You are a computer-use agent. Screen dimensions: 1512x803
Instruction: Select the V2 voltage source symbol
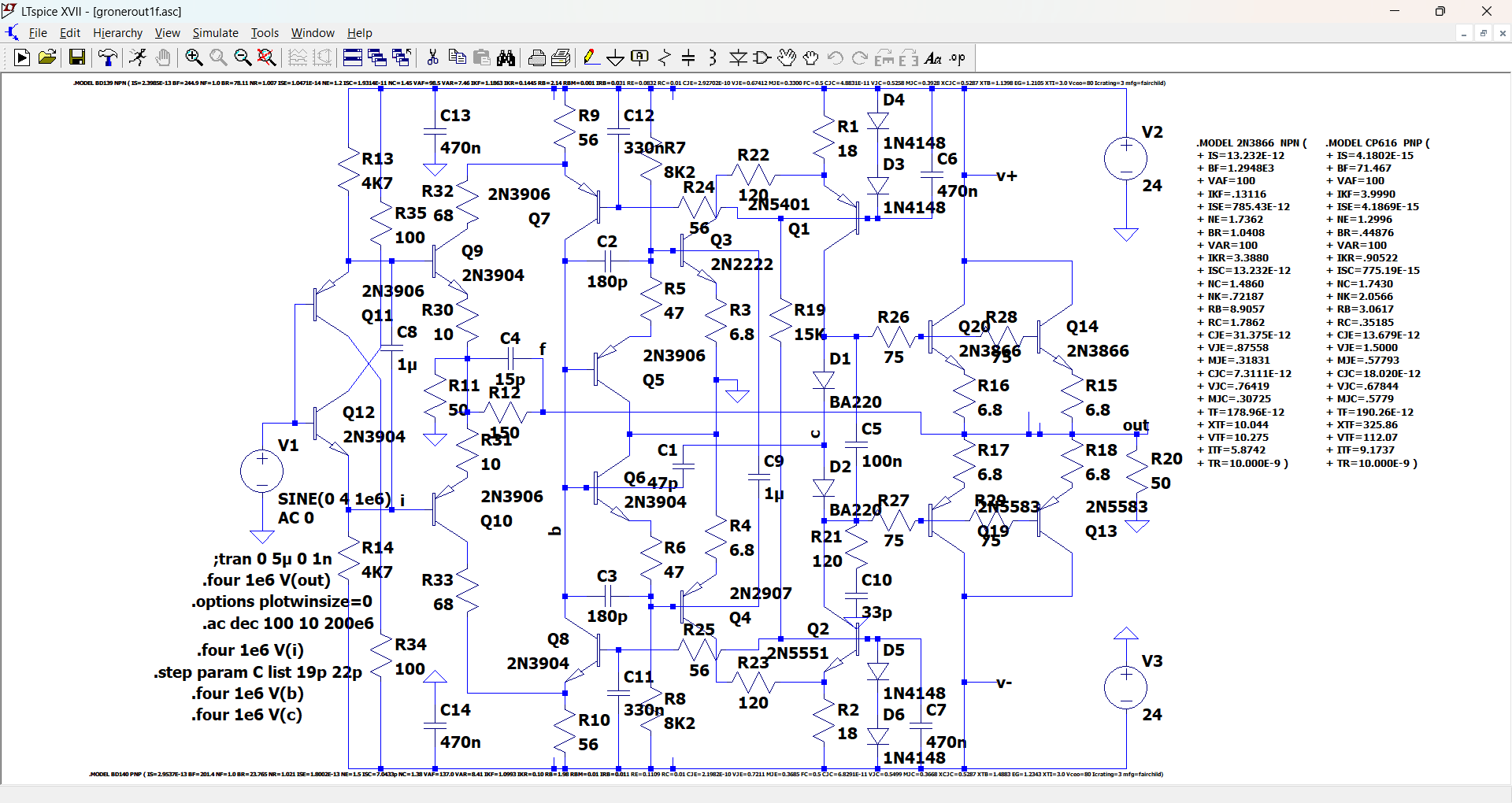[1126, 158]
